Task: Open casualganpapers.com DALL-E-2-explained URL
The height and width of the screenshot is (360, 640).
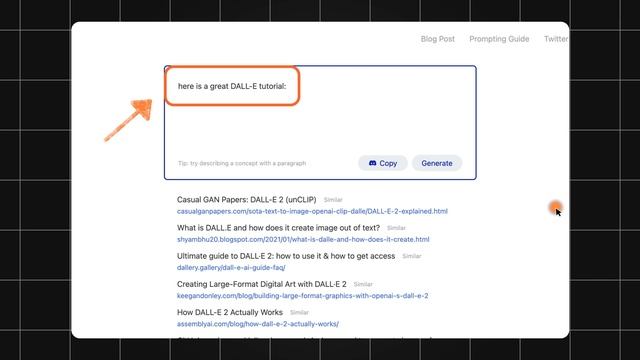Action: pos(312,211)
